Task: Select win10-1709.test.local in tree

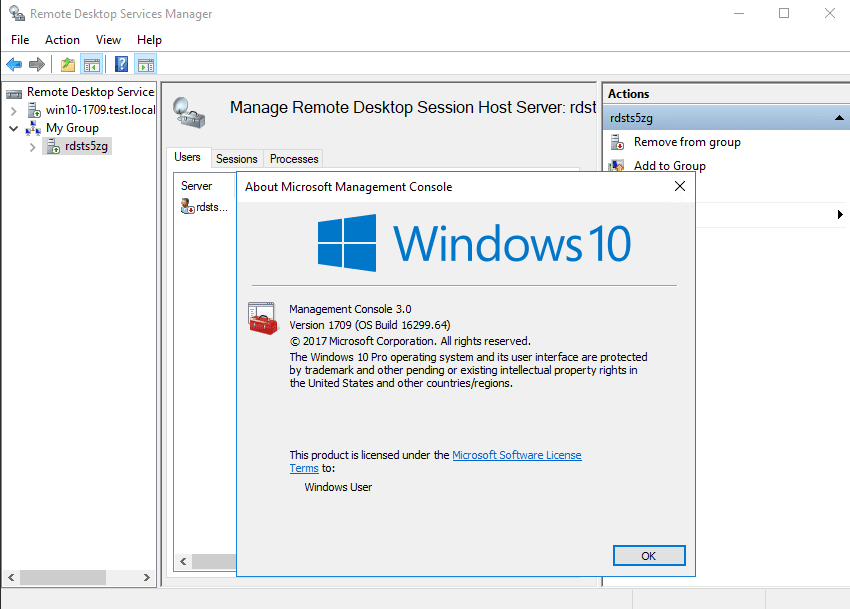Action: (x=100, y=110)
